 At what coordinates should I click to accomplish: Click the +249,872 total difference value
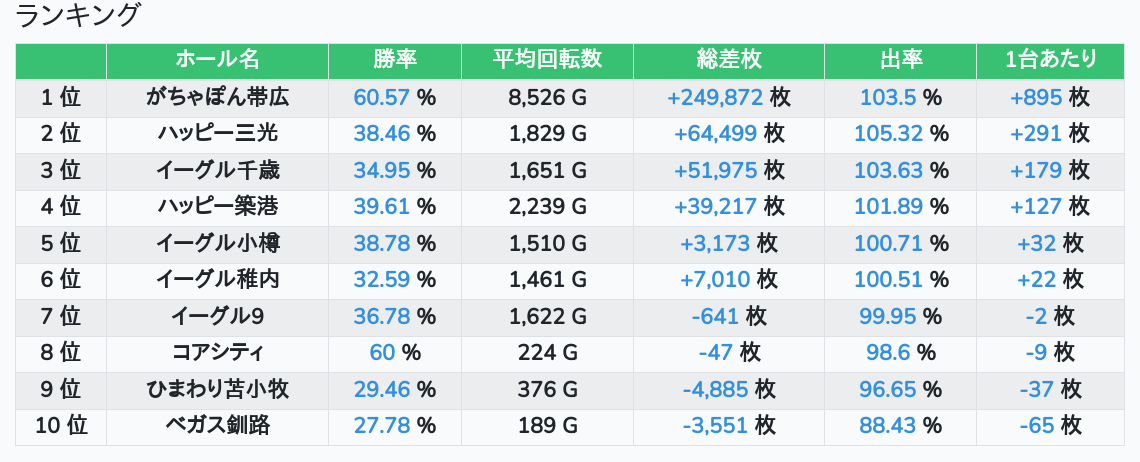tap(715, 97)
